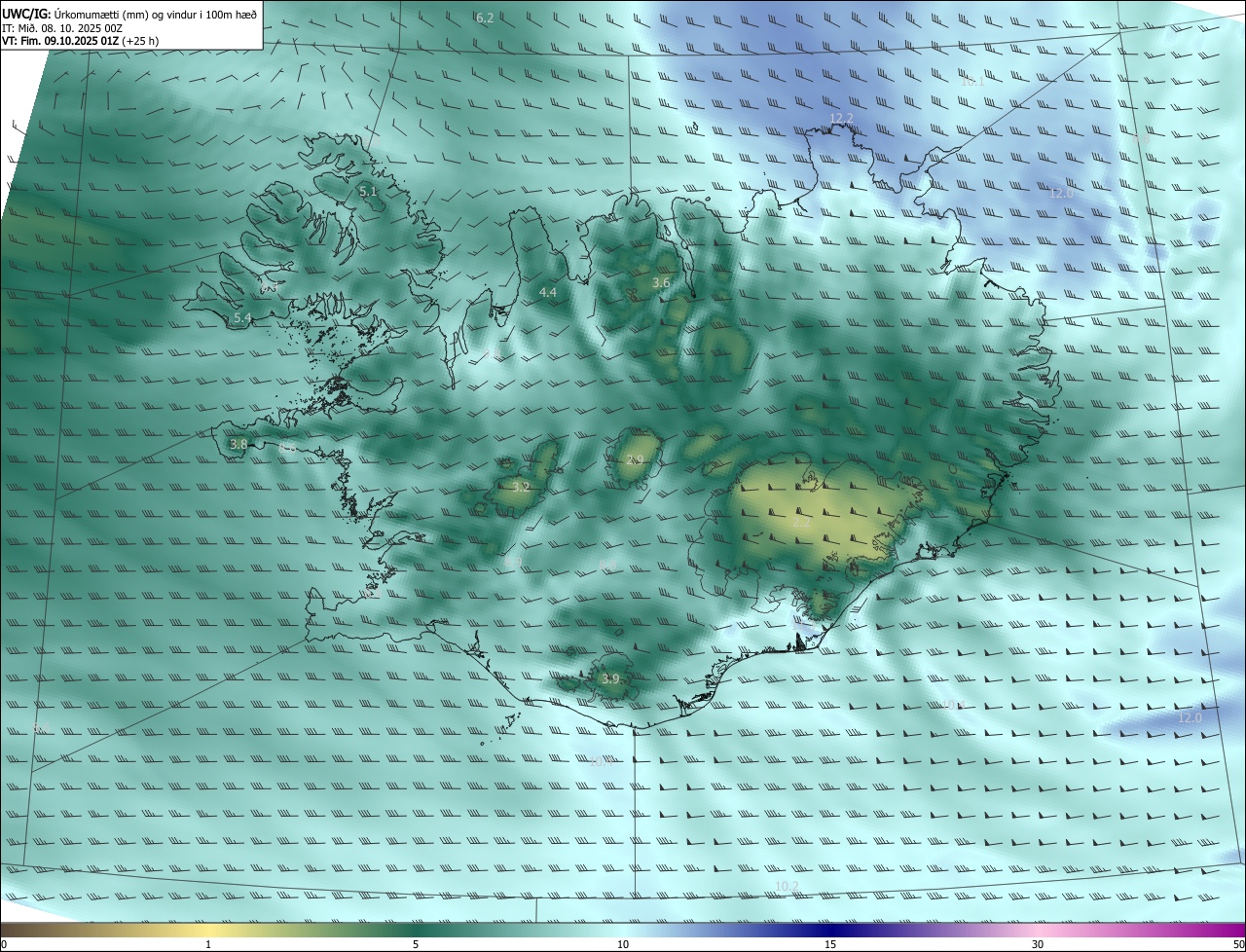Click the color scale tick label 50
Screen dimensions: 1246x952
[1238, 944]
